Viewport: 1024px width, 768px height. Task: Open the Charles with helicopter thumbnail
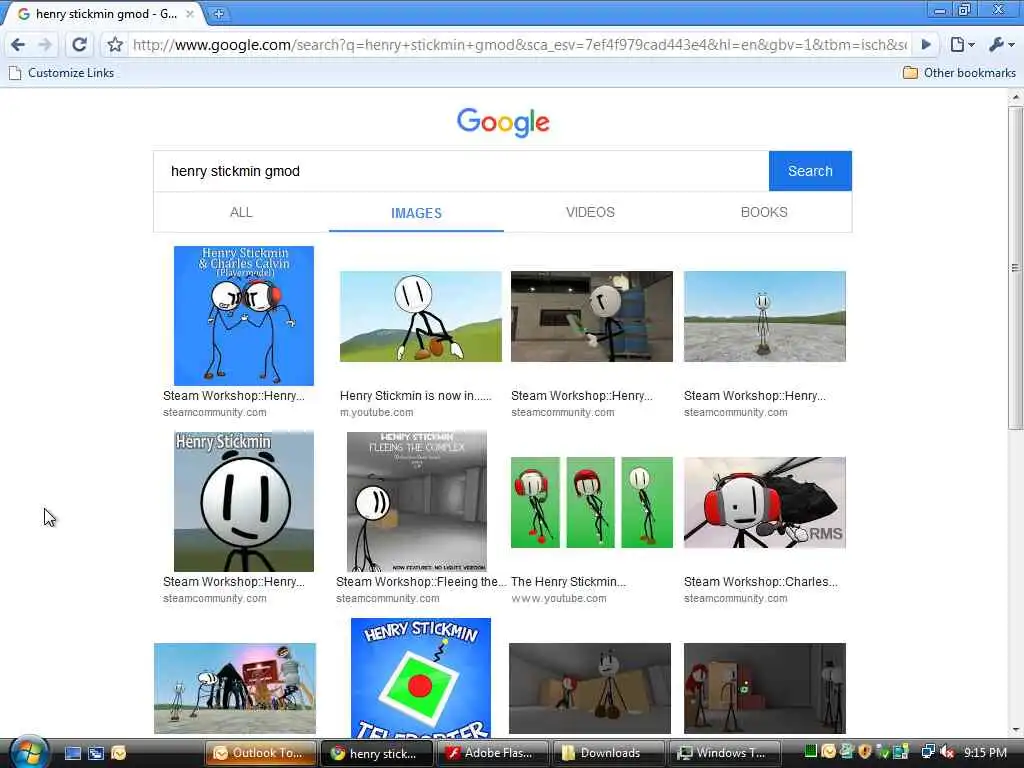[x=765, y=502]
